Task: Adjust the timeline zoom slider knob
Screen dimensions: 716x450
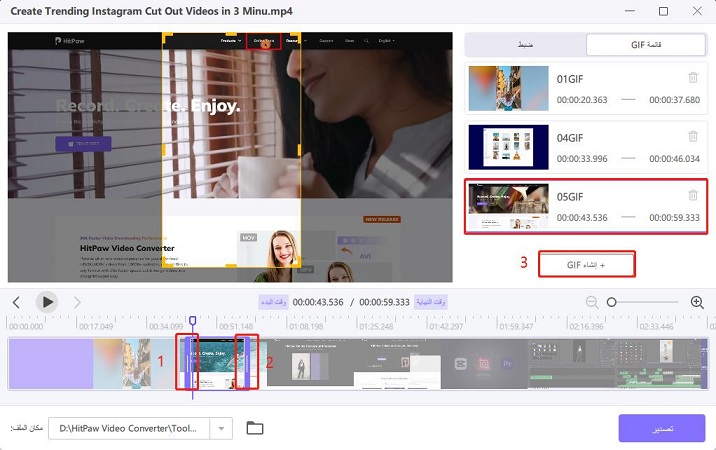Action: [x=611, y=302]
